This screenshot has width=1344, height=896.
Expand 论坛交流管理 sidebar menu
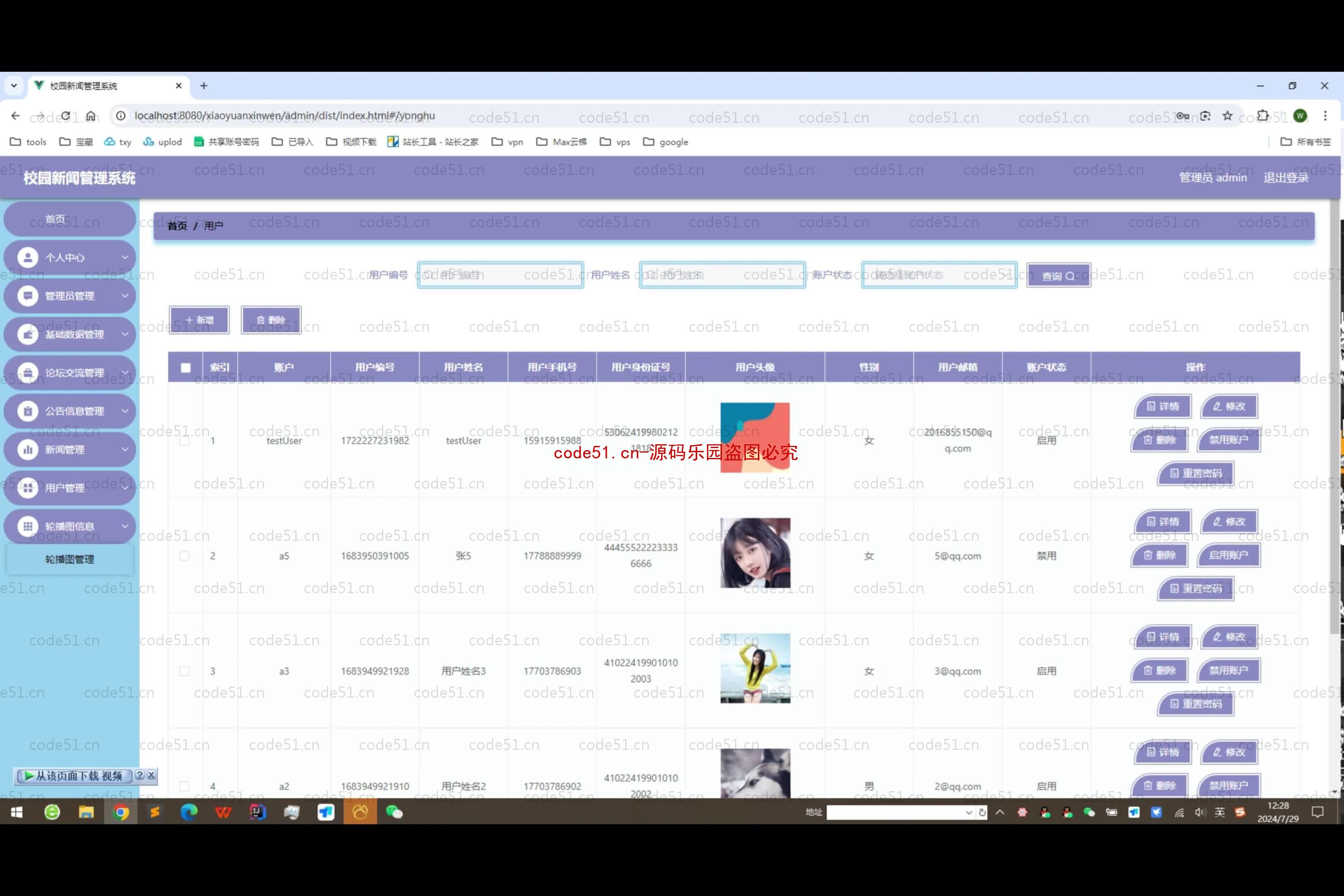click(x=70, y=372)
